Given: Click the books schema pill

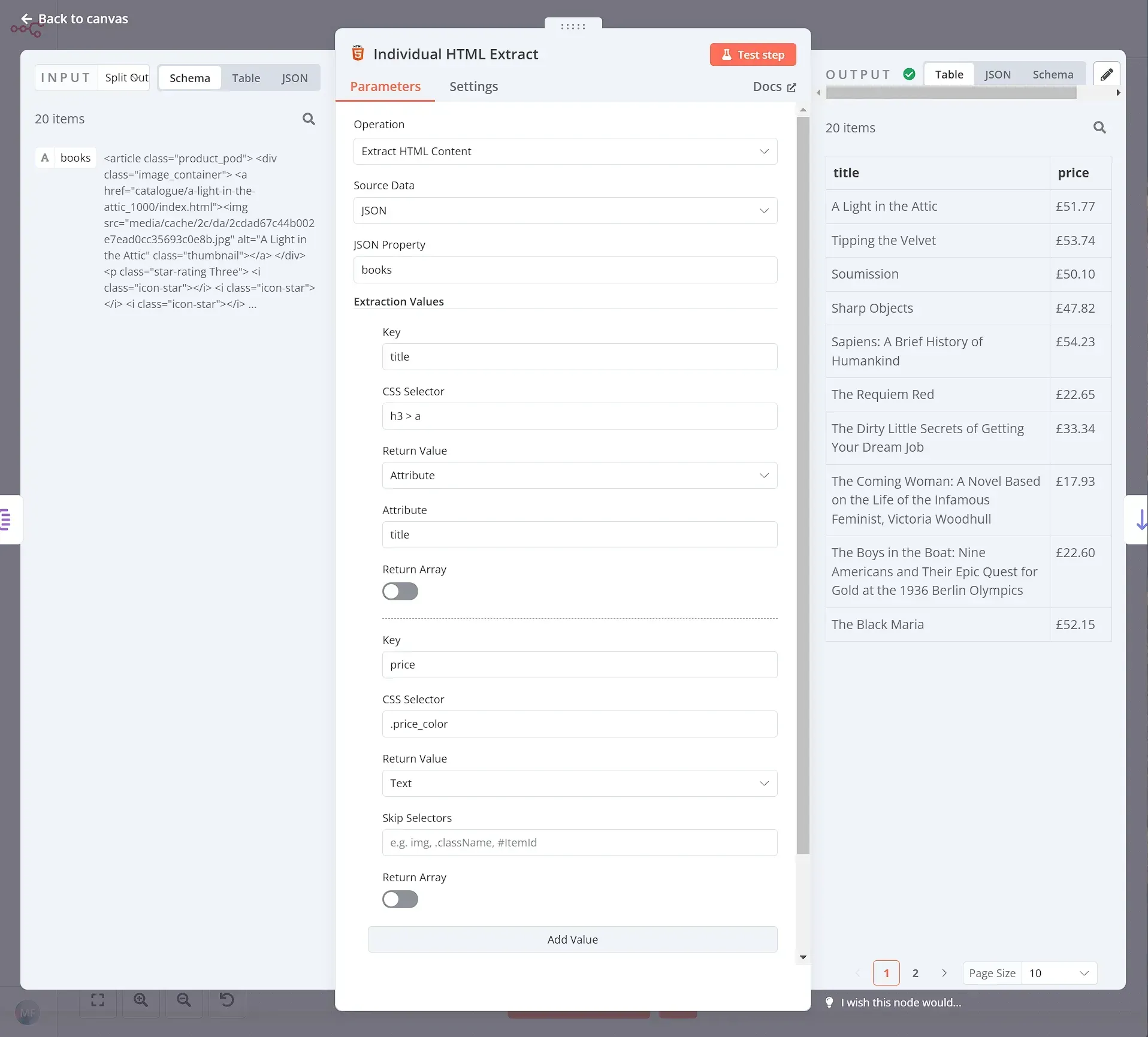Looking at the screenshot, I should coord(66,158).
